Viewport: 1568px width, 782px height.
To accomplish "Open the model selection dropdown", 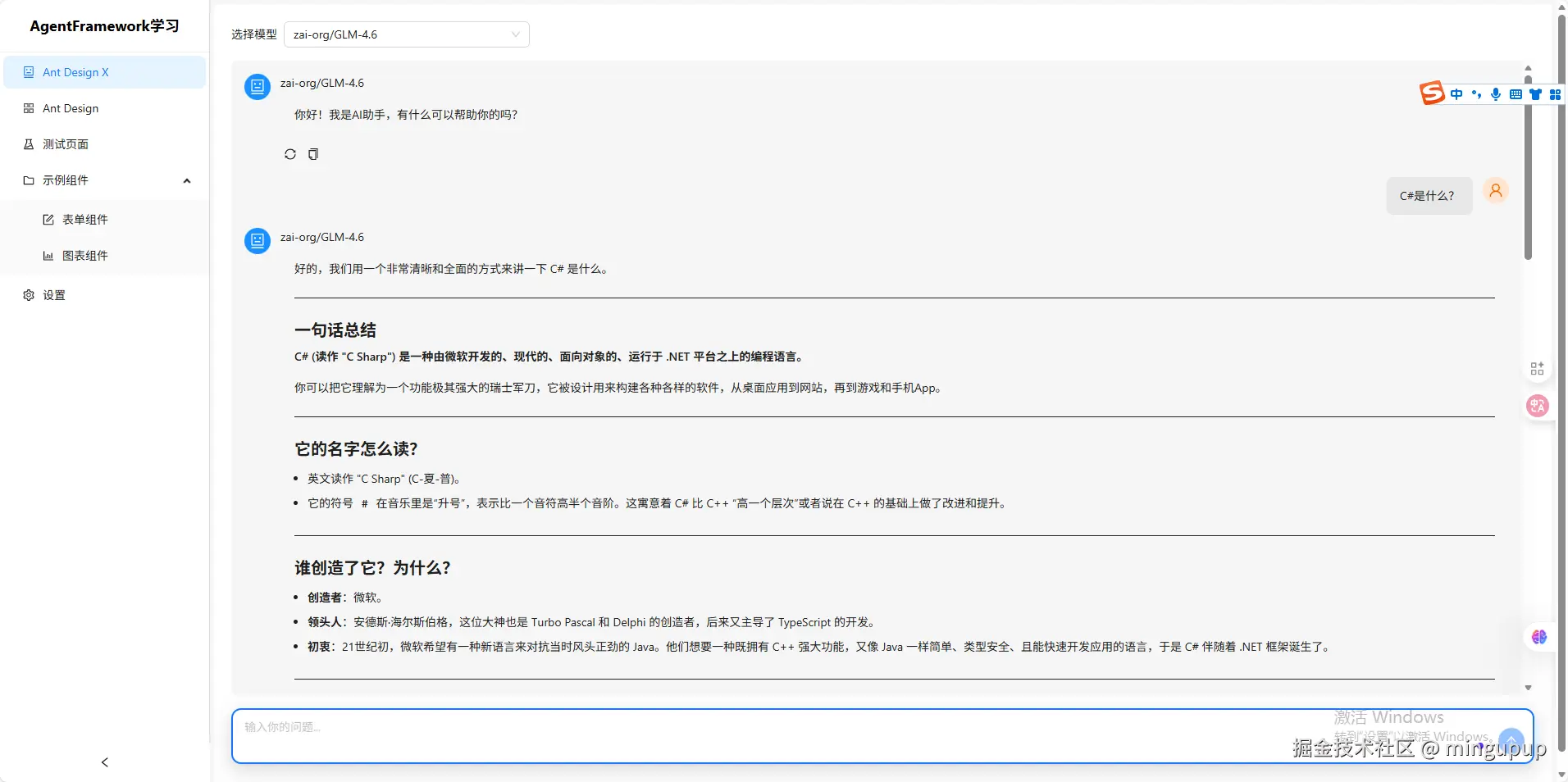I will click(407, 34).
